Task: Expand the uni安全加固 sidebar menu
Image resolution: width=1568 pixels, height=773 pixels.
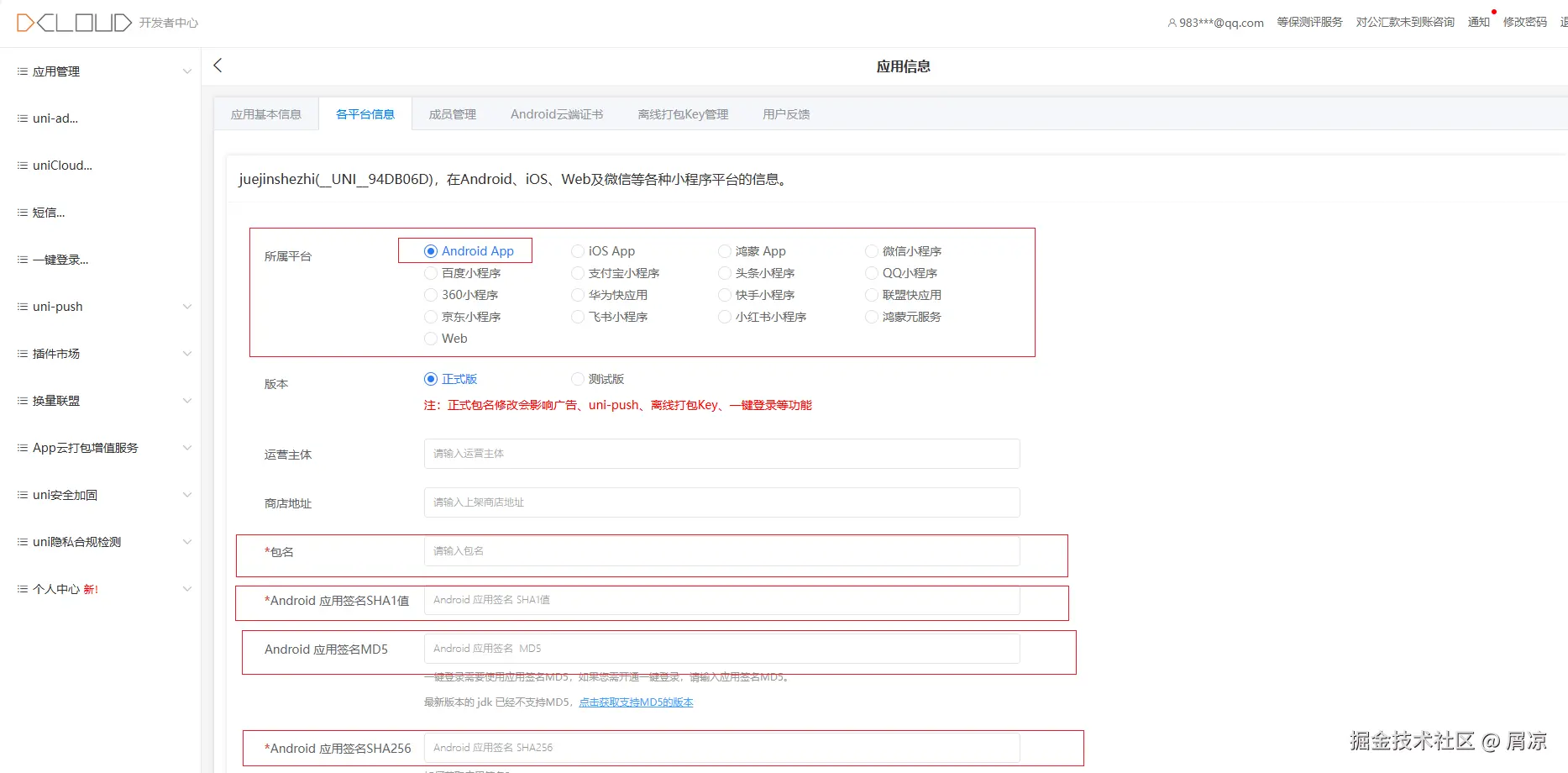Action: (x=101, y=495)
